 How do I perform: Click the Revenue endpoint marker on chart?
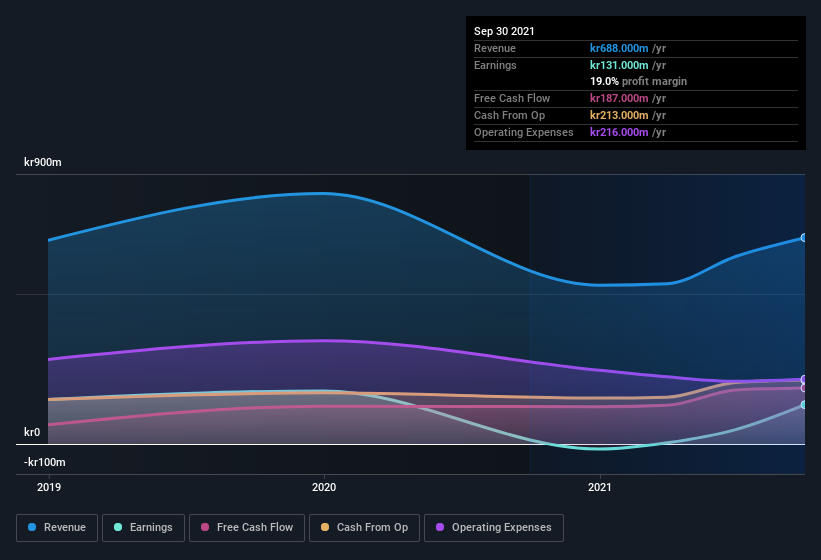[804, 238]
